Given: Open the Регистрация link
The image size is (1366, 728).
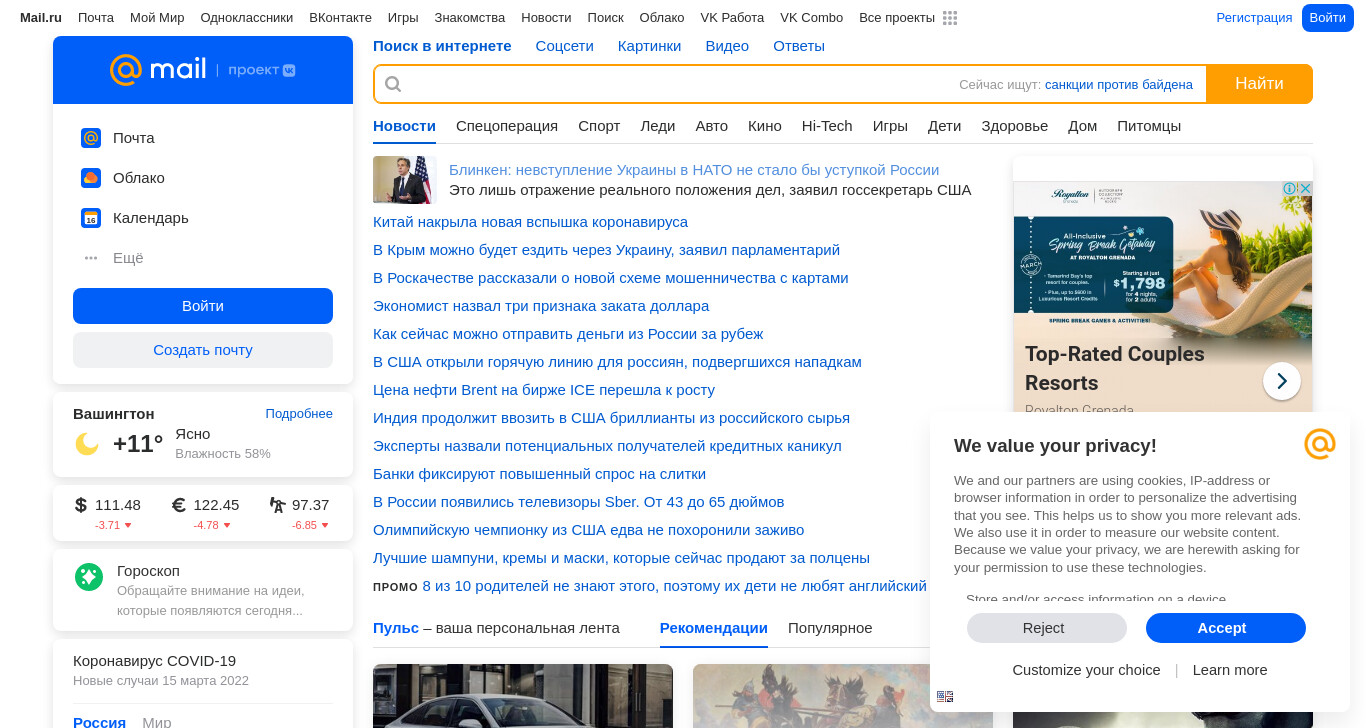Looking at the screenshot, I should tap(1254, 18).
